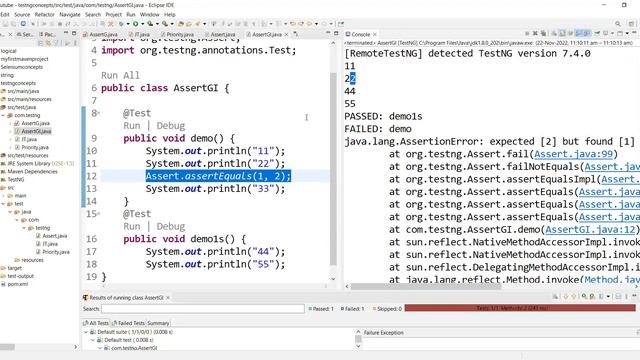The height and width of the screenshot is (360, 640).
Task: Click the toolbar search magnifier icon
Action: click(x=618, y=24)
